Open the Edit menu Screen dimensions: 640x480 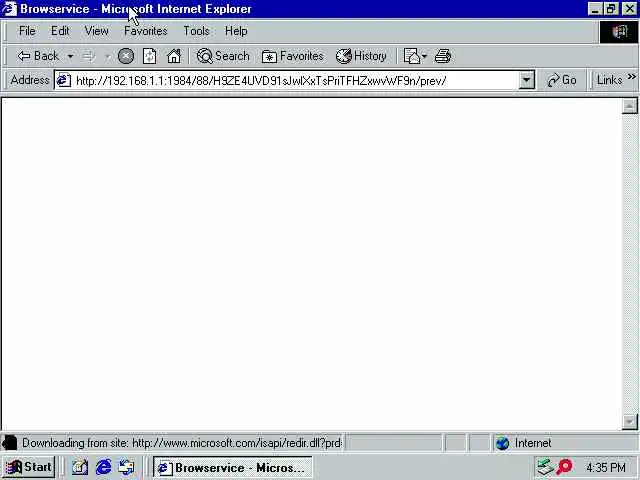60,31
